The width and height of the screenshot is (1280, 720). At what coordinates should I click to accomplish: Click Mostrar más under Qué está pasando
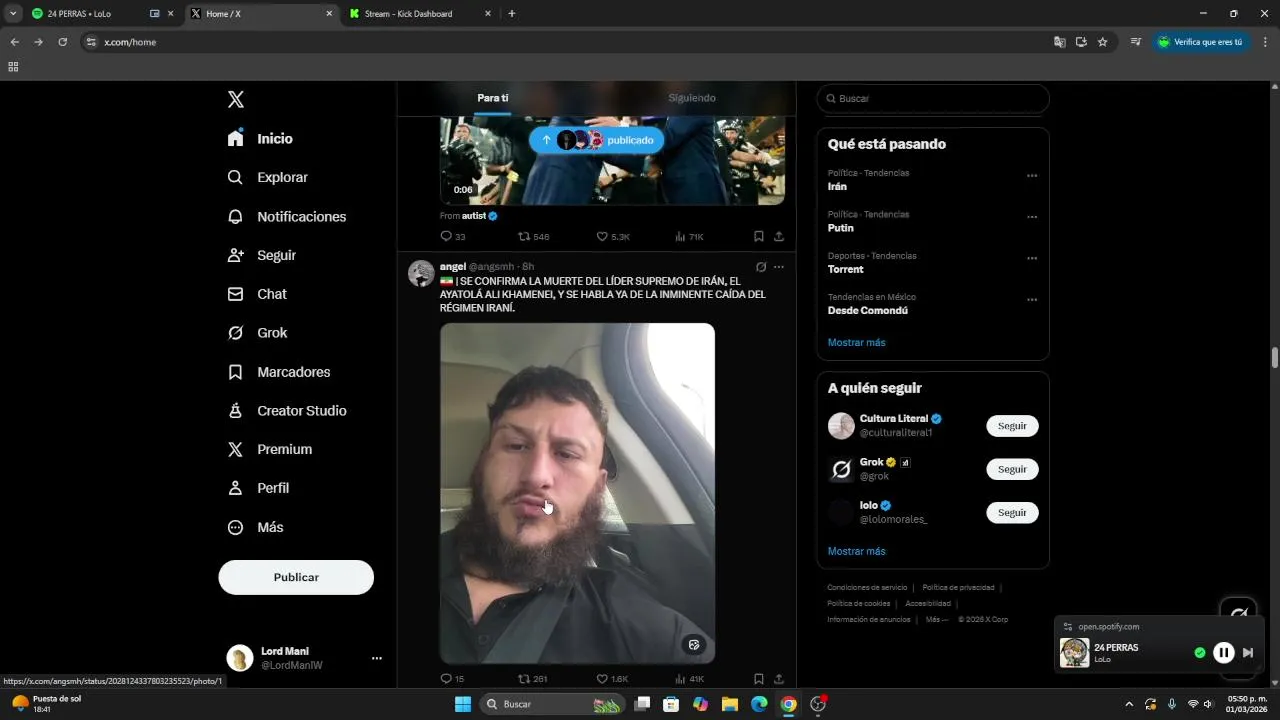click(856, 343)
